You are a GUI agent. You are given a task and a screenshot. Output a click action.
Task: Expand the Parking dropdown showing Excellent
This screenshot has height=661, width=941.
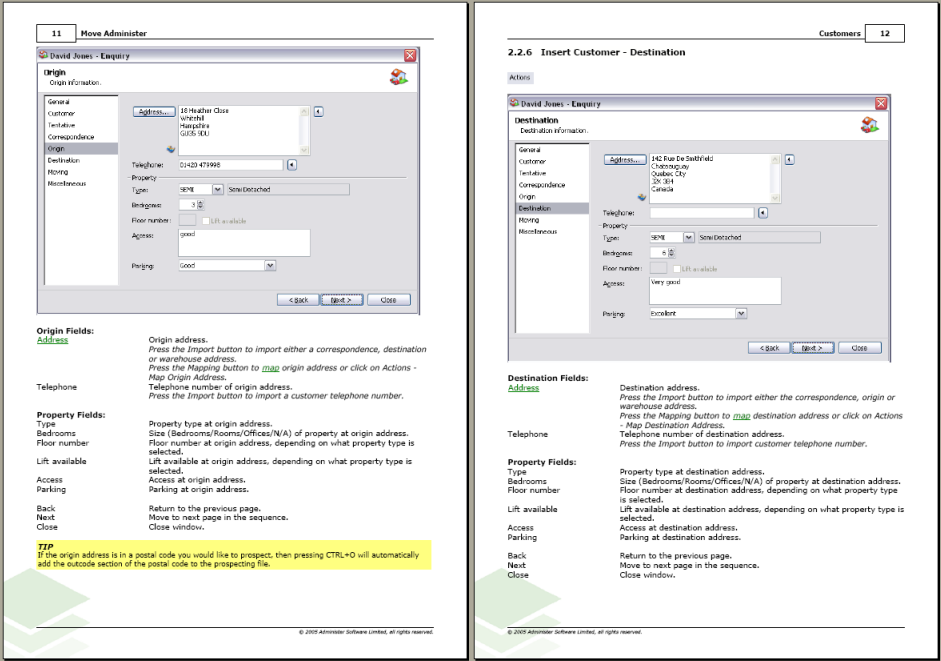(741, 313)
